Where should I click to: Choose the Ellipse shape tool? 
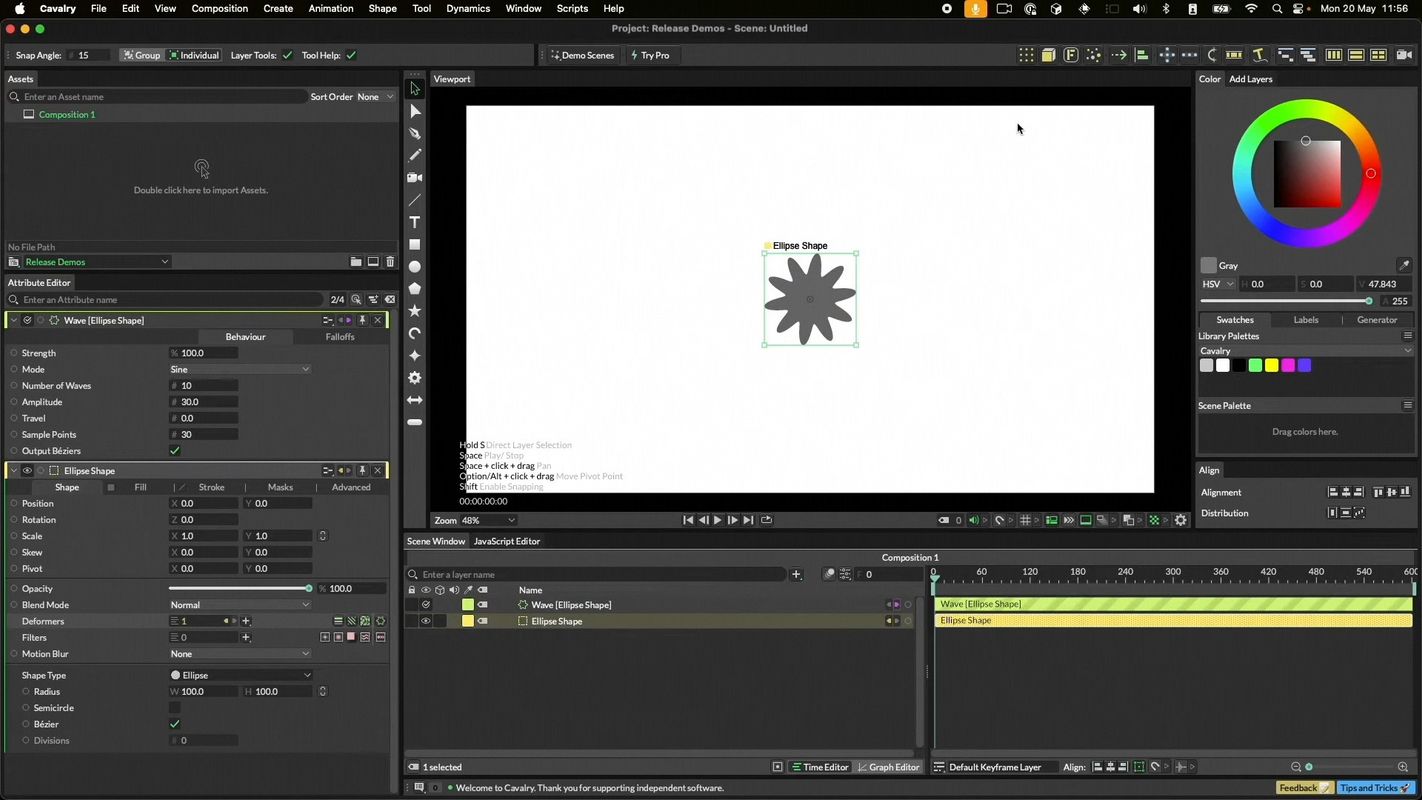point(415,267)
